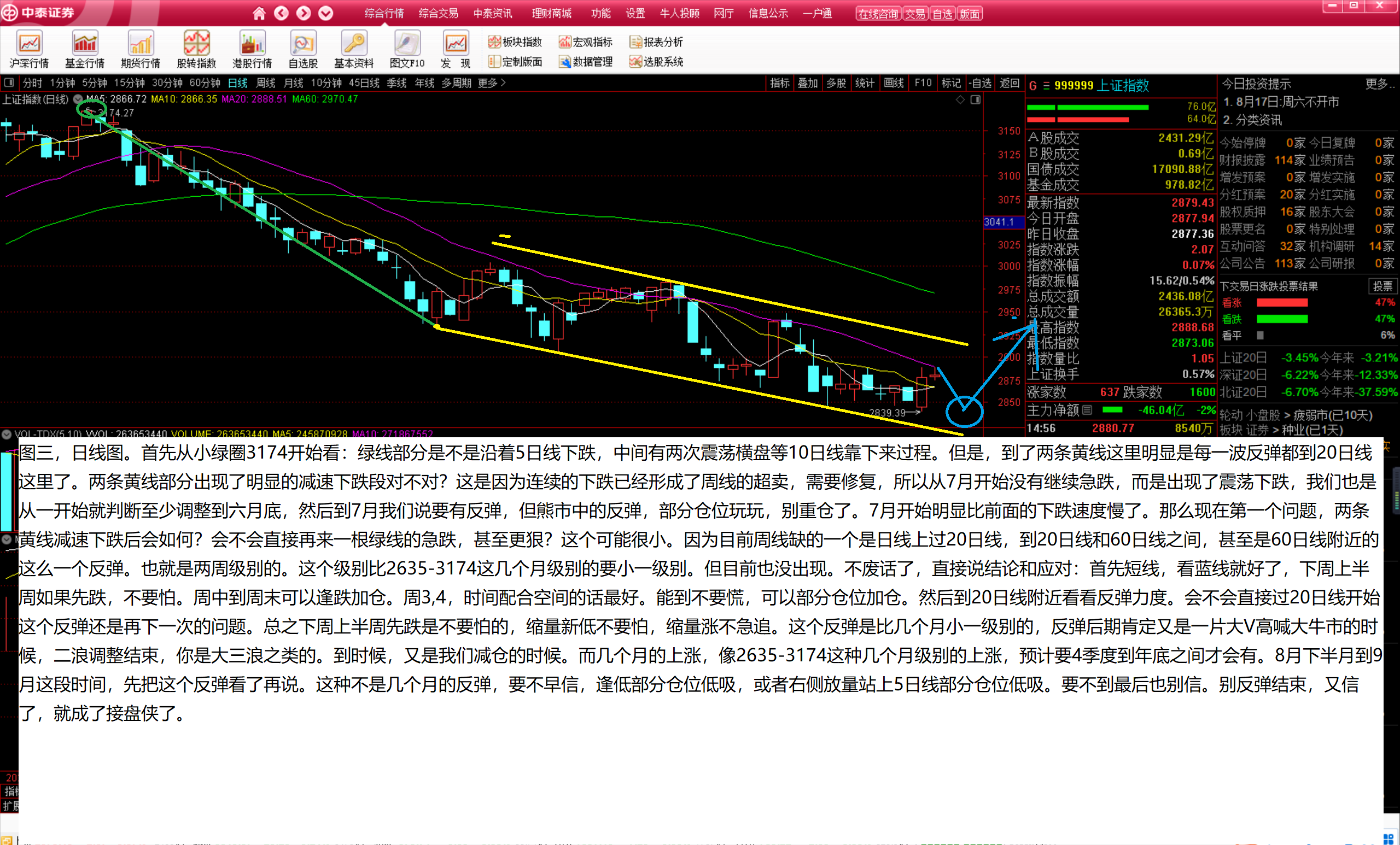Toggle the panel icon left of 分时
This screenshot has width=1400, height=845.
[x=9, y=83]
